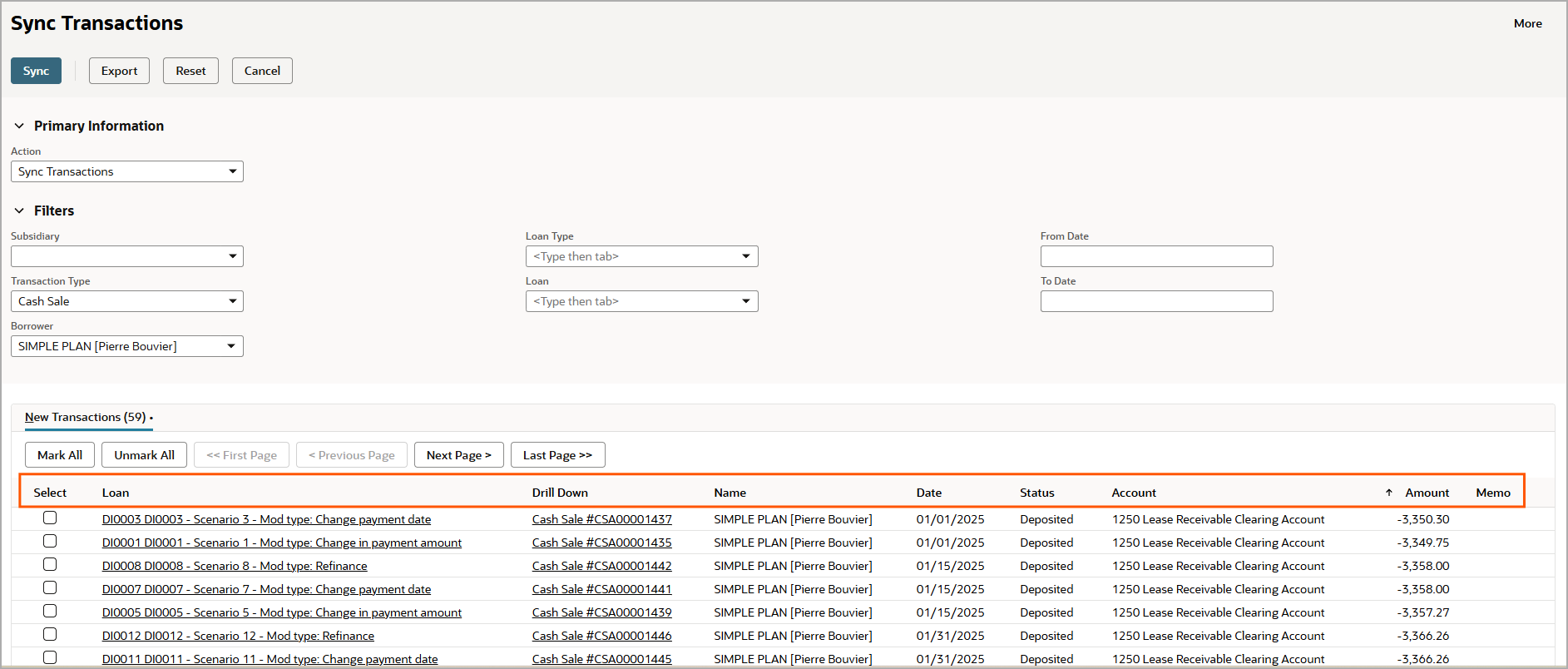Open the Borrower dropdown arrow

(231, 346)
